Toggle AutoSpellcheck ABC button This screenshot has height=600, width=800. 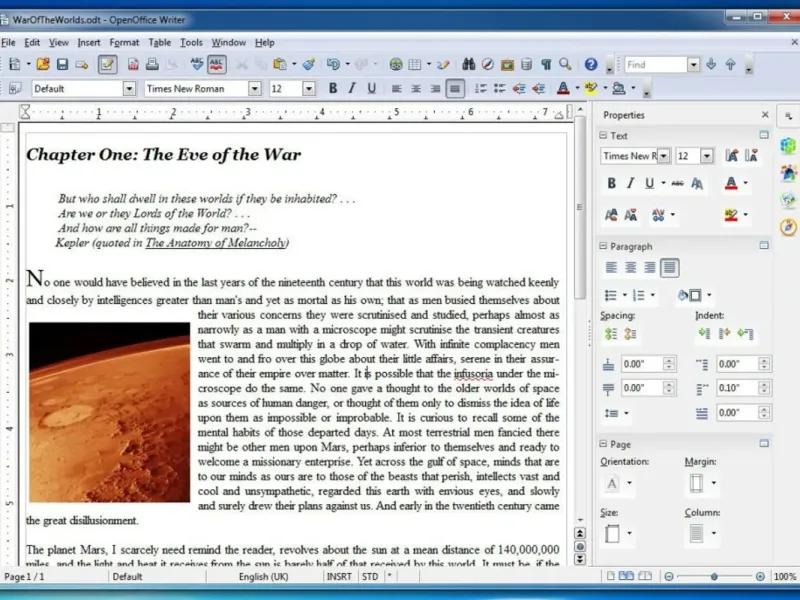tap(217, 64)
